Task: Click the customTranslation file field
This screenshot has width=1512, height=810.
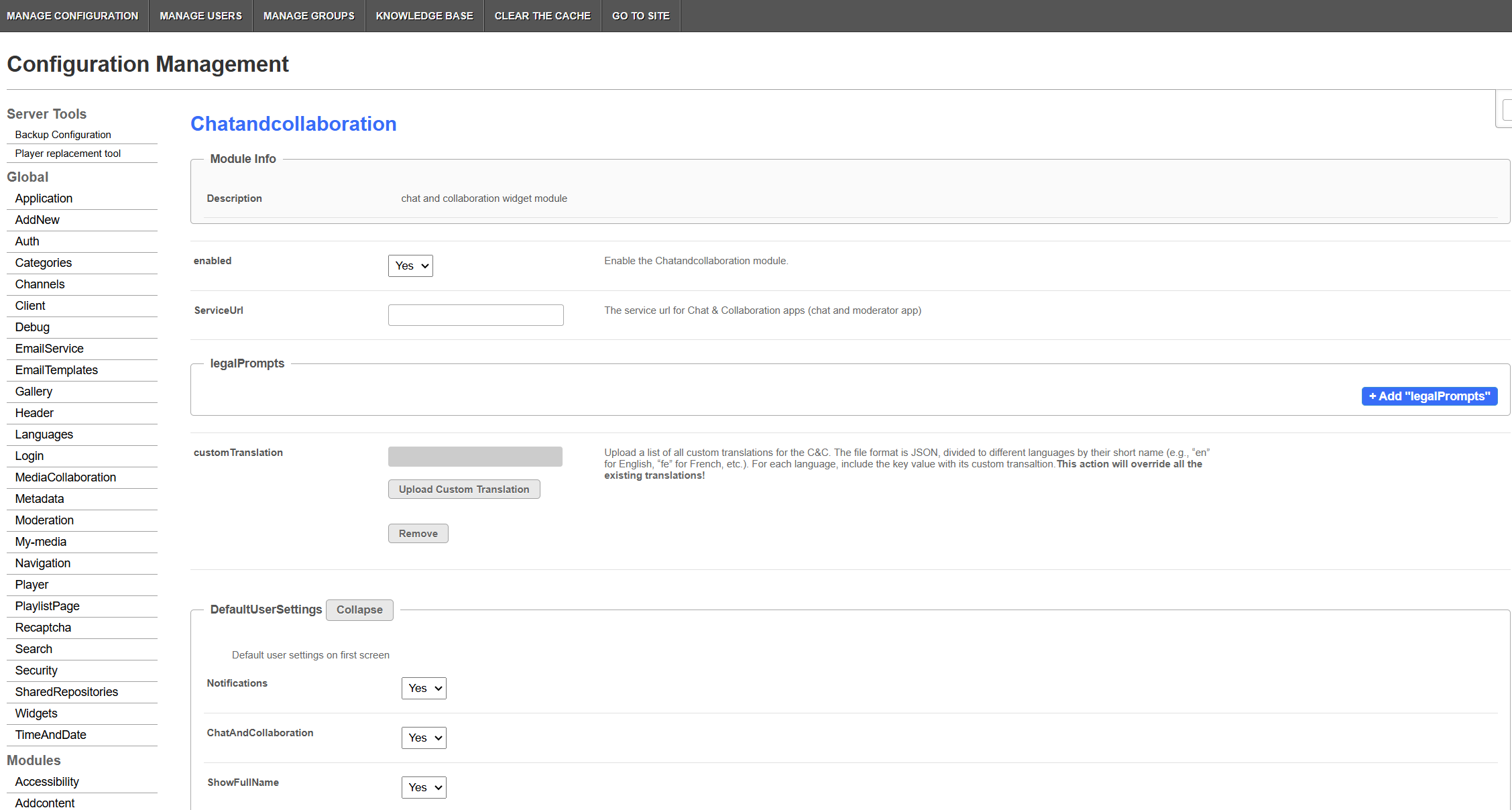Action: point(475,457)
